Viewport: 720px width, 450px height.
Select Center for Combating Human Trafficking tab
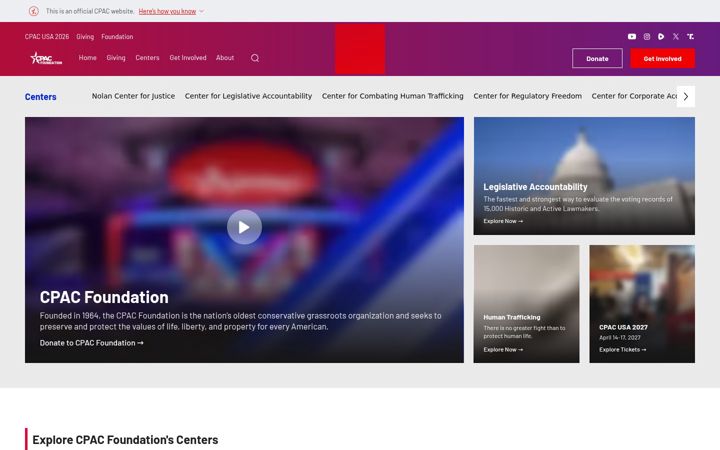(393, 96)
